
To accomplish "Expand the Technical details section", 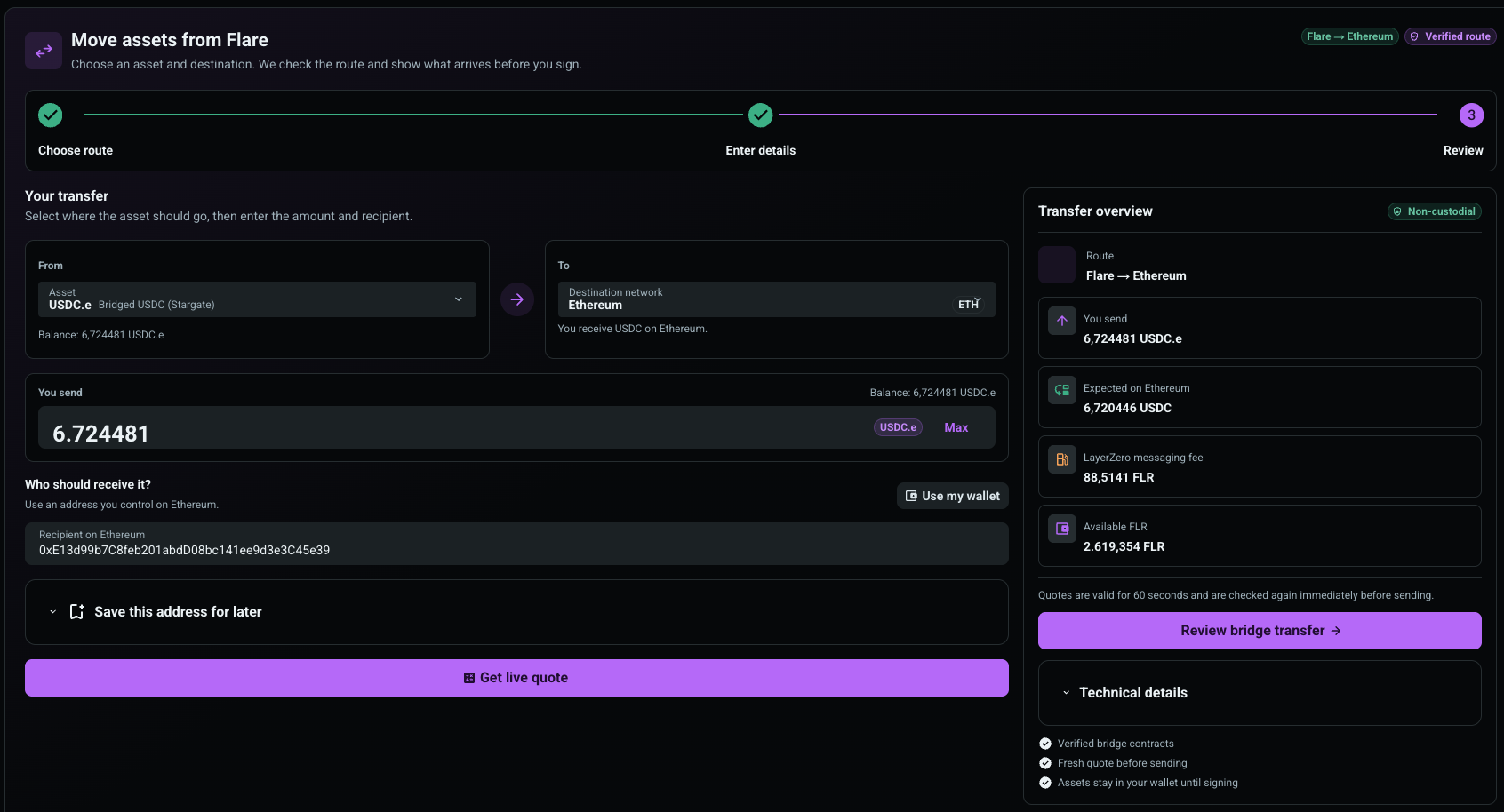I will coord(1260,693).
